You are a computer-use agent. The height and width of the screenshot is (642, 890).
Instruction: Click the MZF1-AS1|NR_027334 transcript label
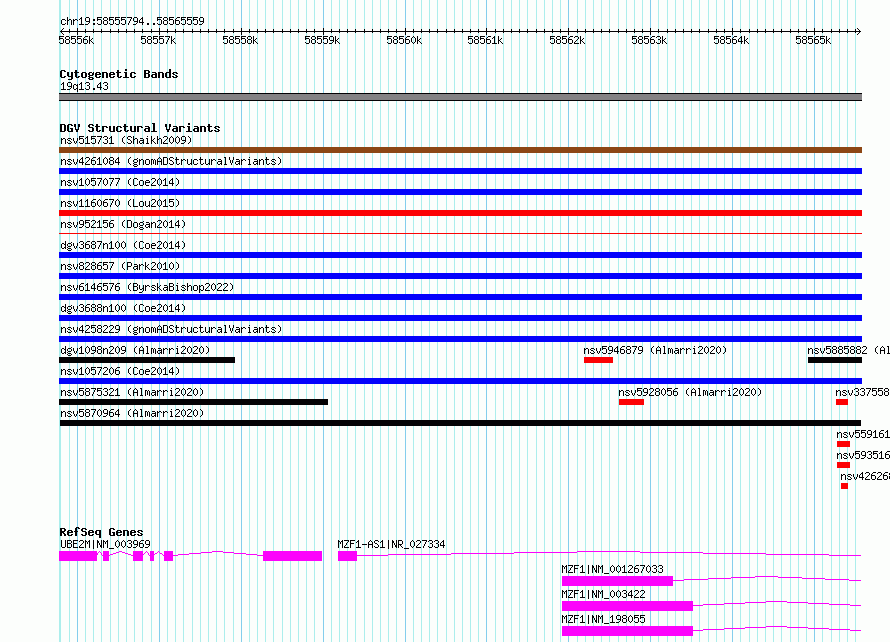(391, 544)
